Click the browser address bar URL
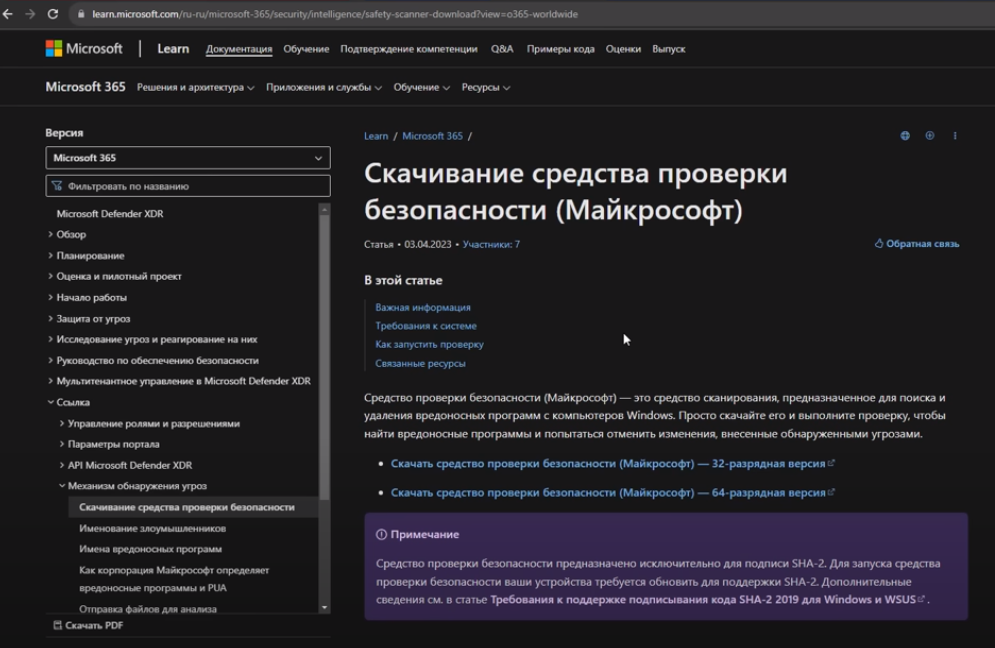 [334, 14]
